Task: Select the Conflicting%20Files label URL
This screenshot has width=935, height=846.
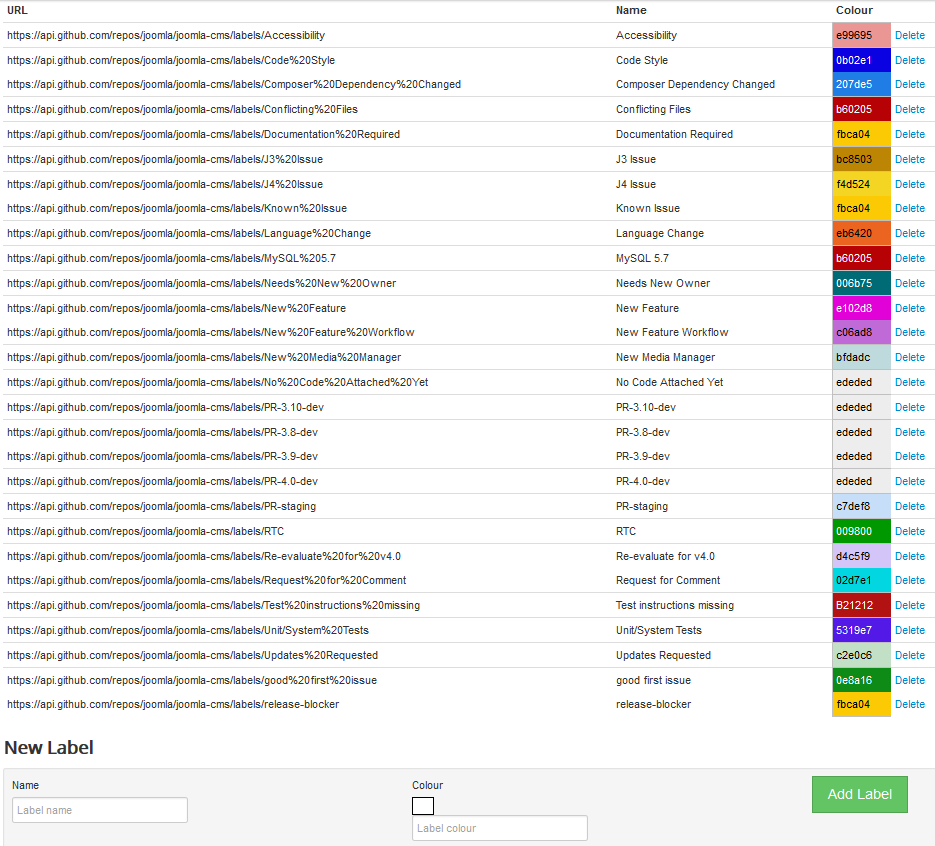Action: [x=182, y=109]
